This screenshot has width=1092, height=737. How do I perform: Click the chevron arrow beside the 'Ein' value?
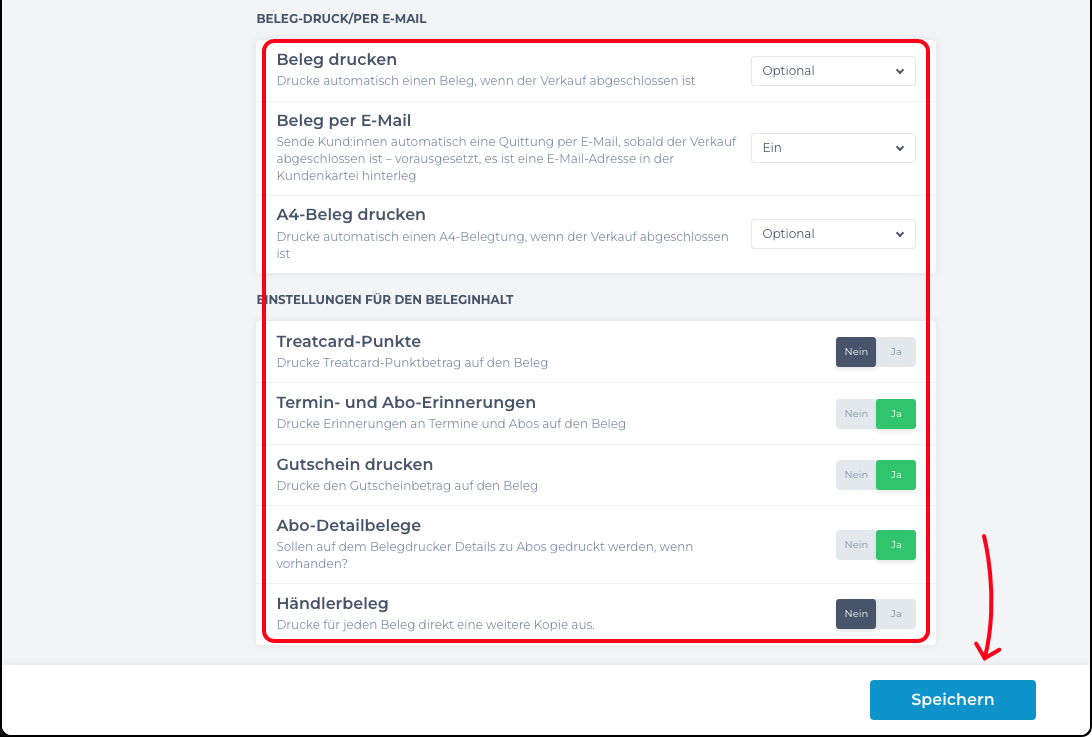[900, 148]
